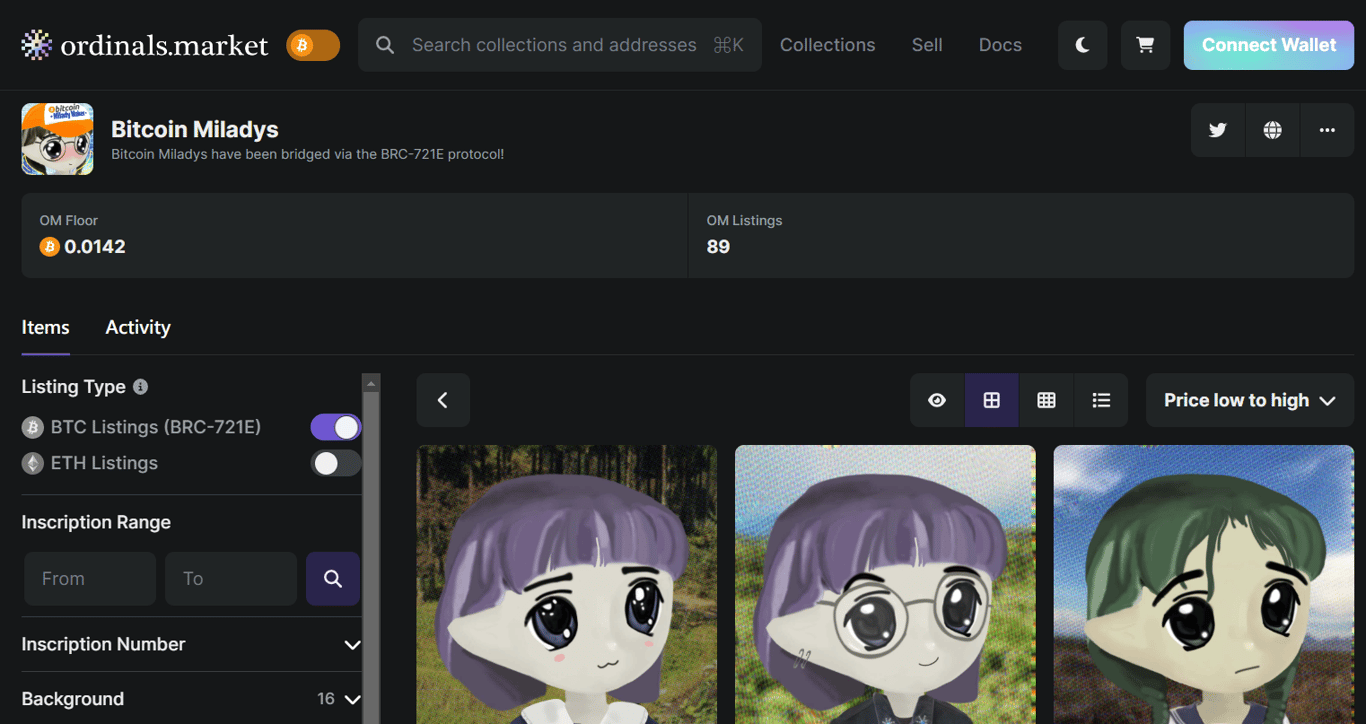Click the OM Floor value 0.0142
The height and width of the screenshot is (724, 1366).
tap(95, 247)
